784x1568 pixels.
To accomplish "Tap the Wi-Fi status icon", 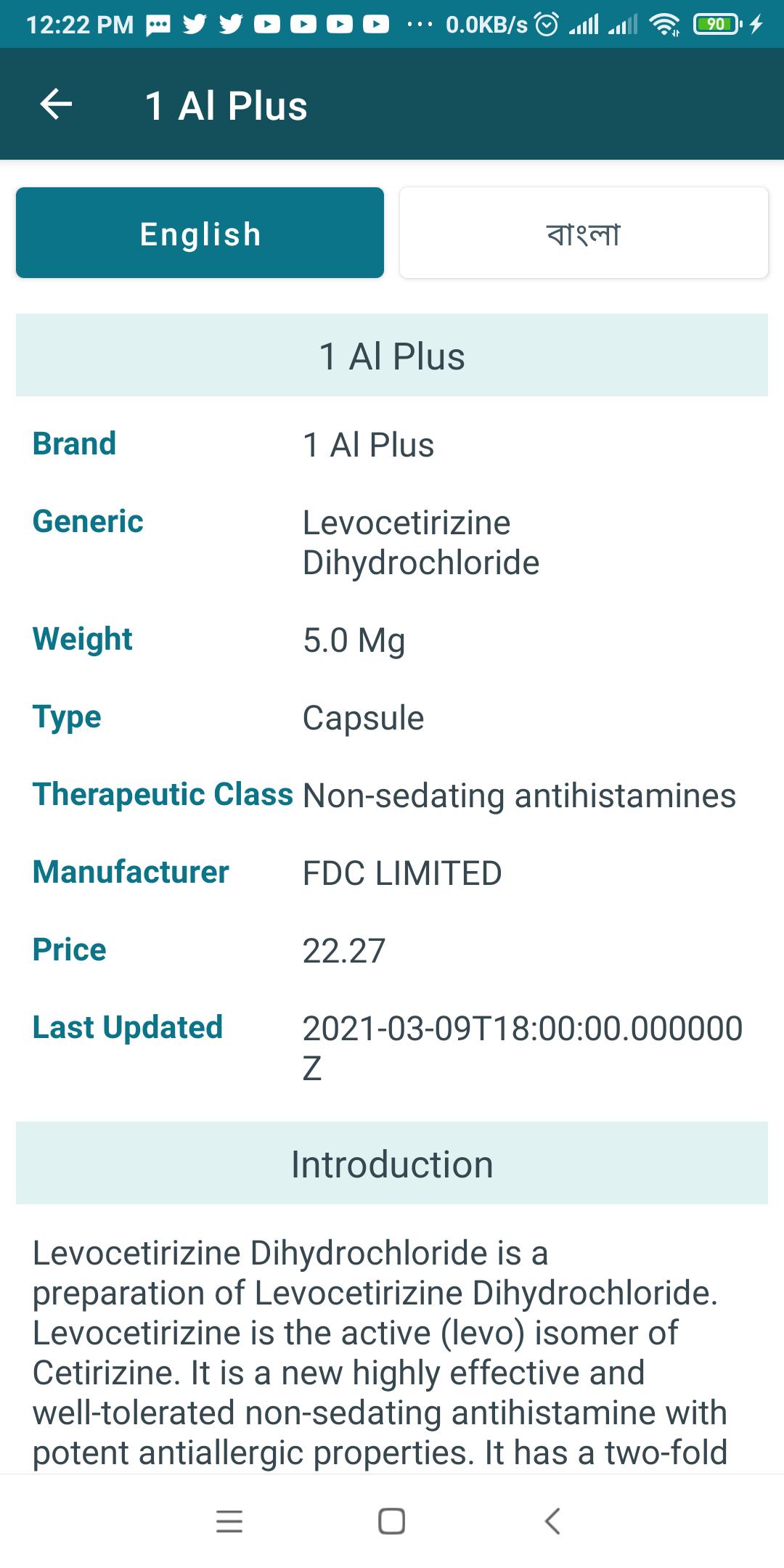I will point(665,25).
